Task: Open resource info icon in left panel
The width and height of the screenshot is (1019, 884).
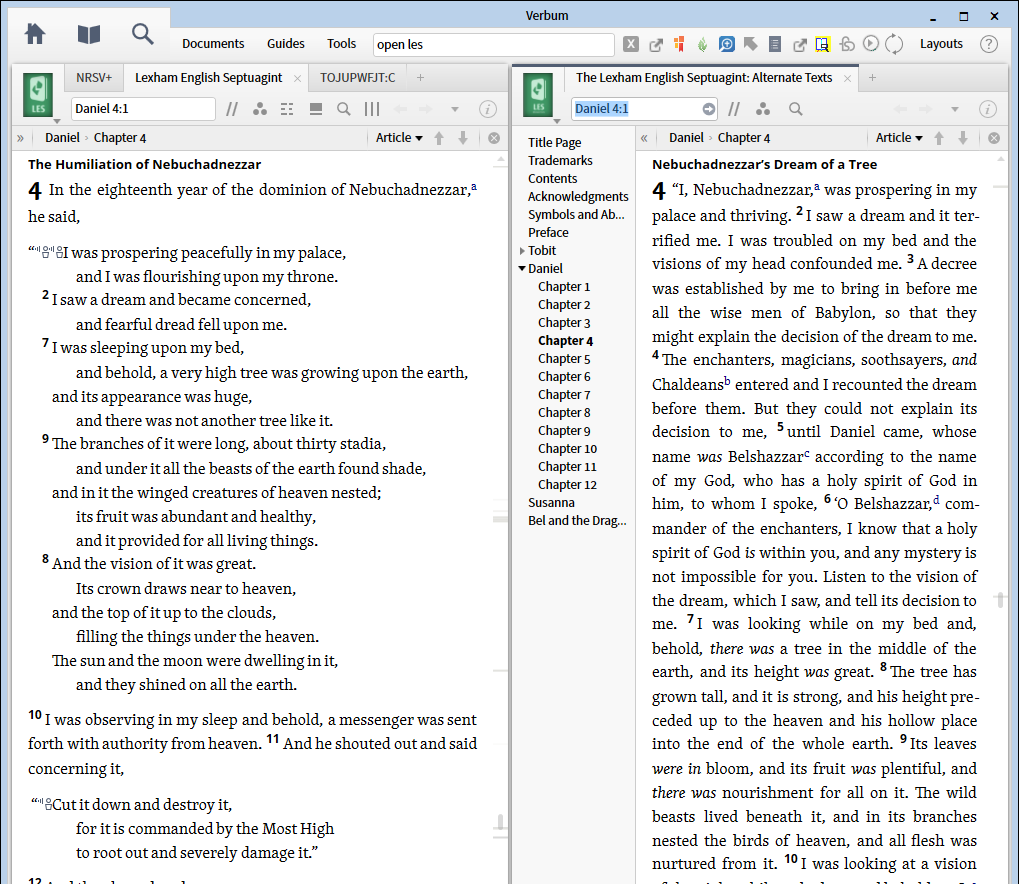Action: pos(487,109)
